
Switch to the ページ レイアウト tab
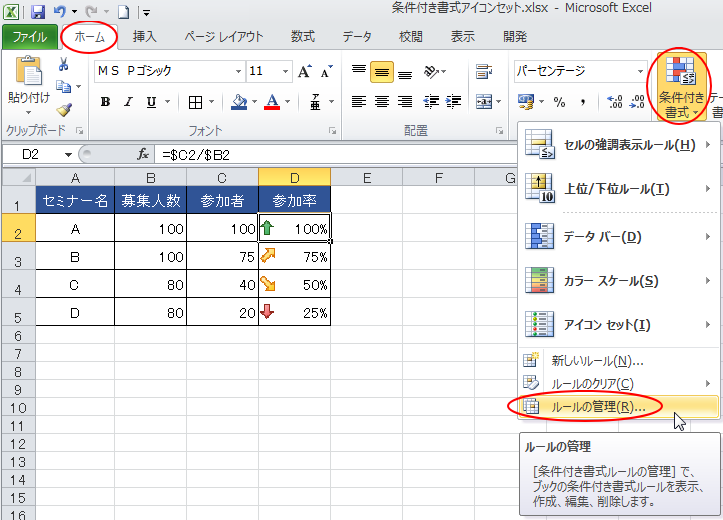click(x=224, y=36)
